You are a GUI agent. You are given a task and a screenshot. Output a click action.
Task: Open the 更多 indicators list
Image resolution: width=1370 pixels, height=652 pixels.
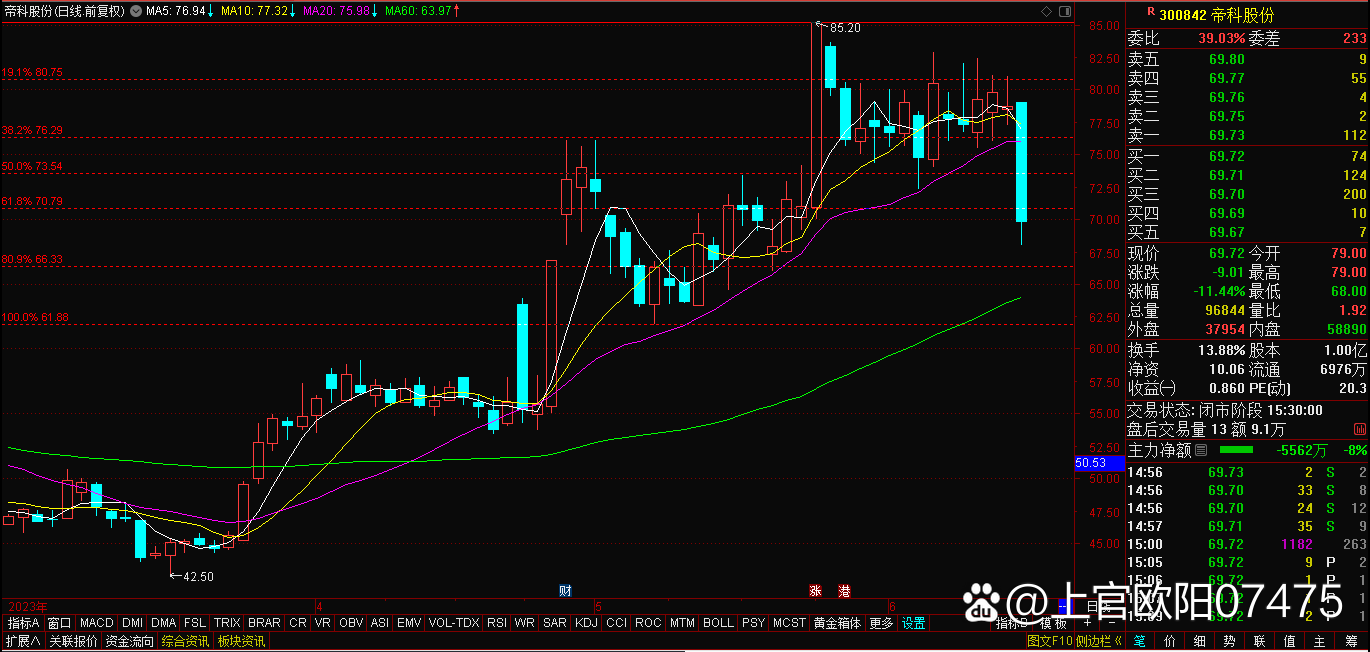pos(881,623)
